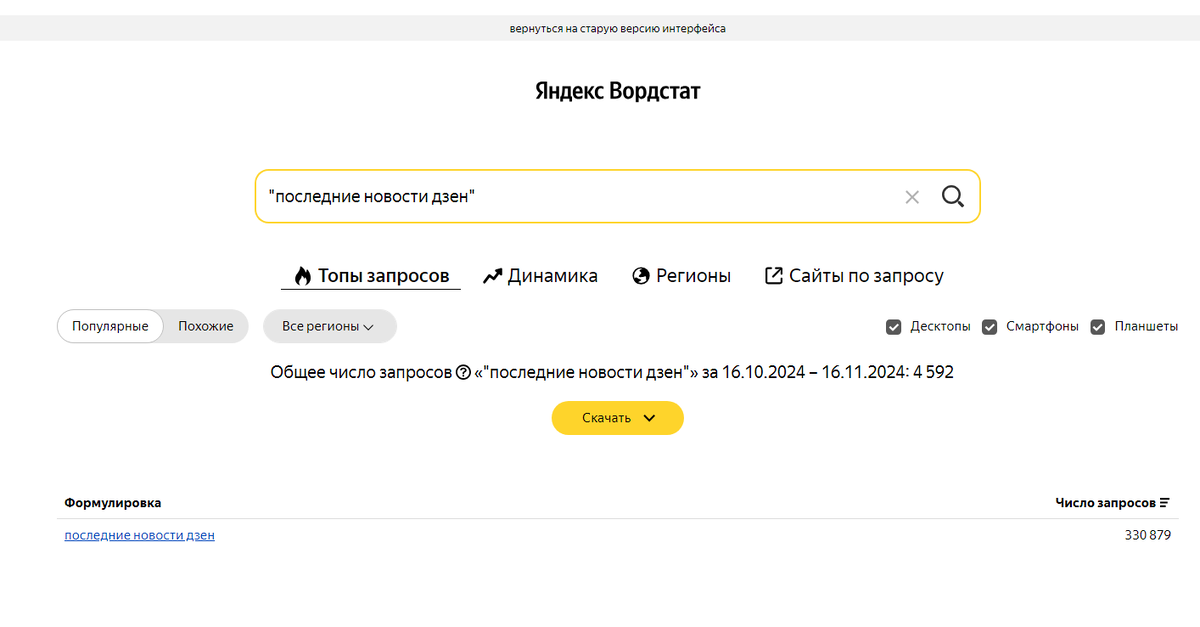Image resolution: width=1200 pixels, height=627 pixels.
Task: Uncheck the Десктопы checkbox
Action: (x=893, y=327)
